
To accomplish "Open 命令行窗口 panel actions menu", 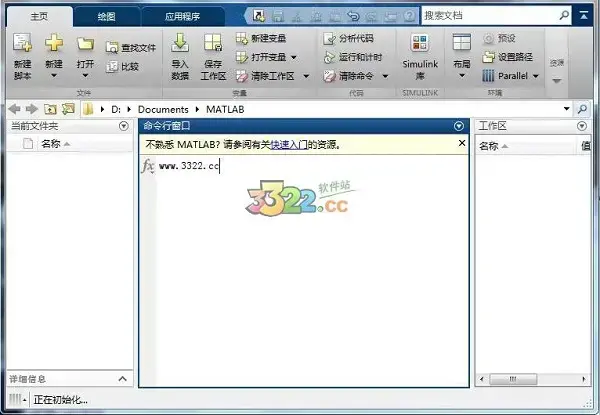I will pos(459,126).
